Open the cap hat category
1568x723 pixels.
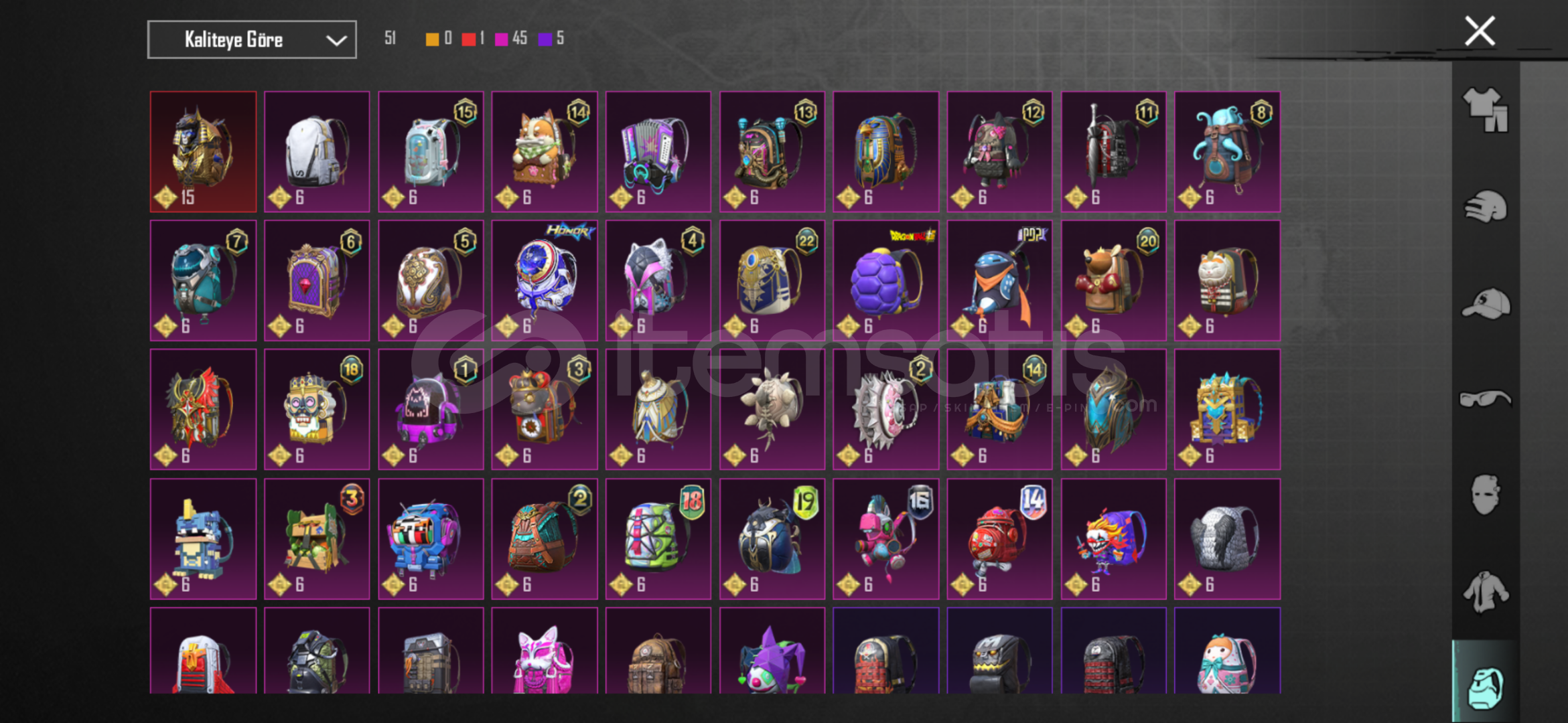tap(1485, 303)
